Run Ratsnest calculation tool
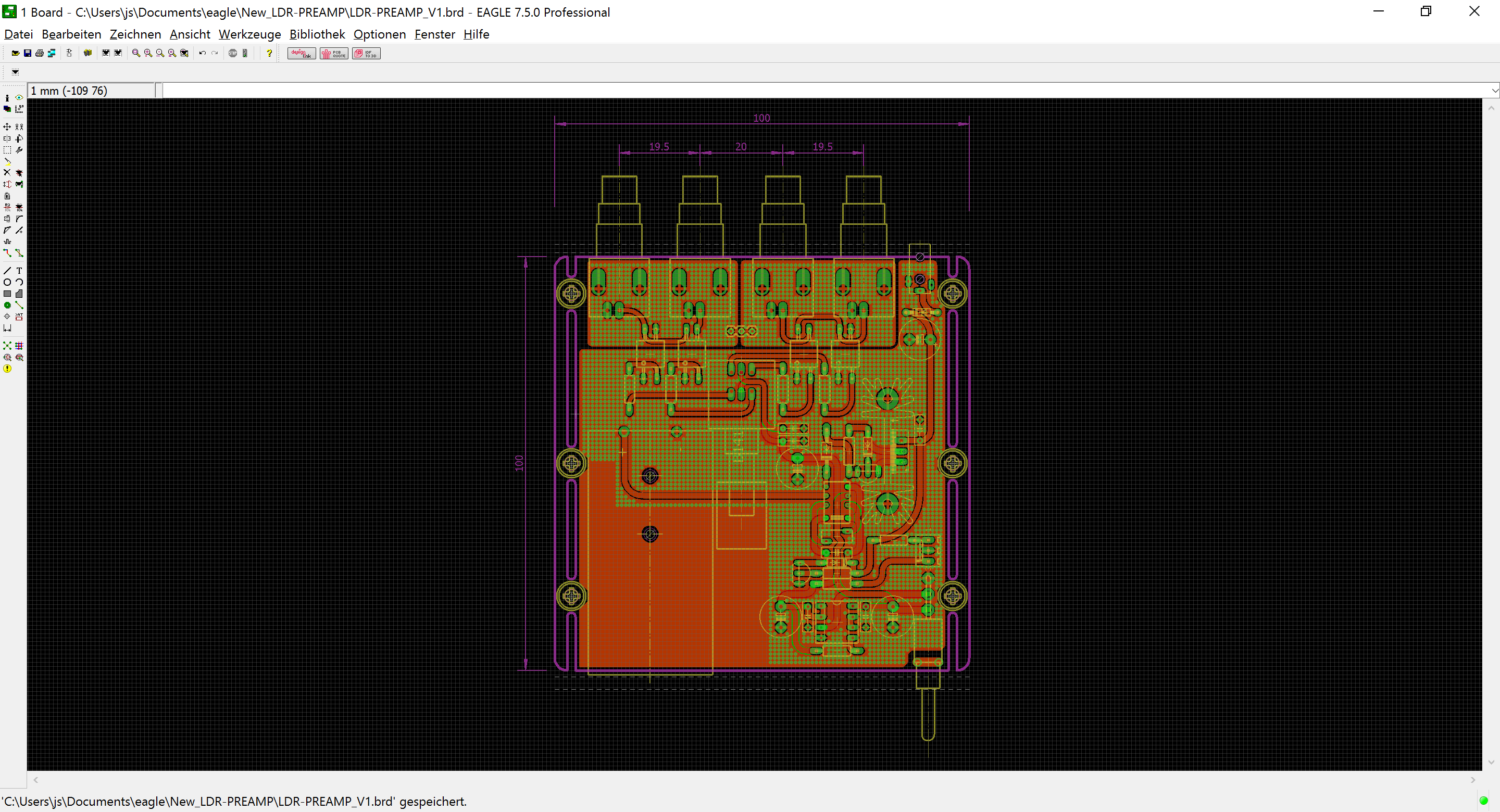1500x812 pixels. (x=7, y=346)
